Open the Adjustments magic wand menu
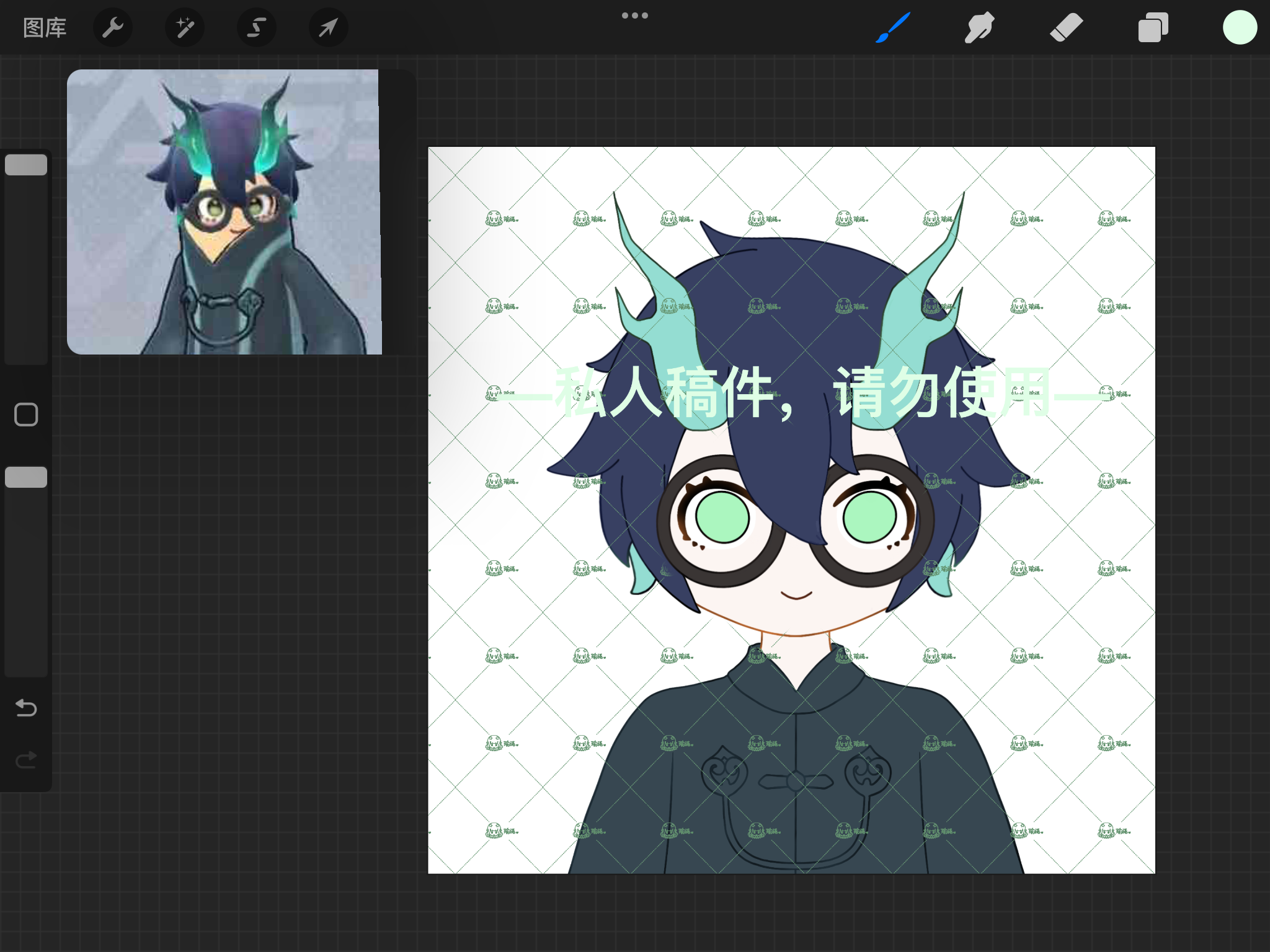The height and width of the screenshot is (952, 1270). coord(185,28)
